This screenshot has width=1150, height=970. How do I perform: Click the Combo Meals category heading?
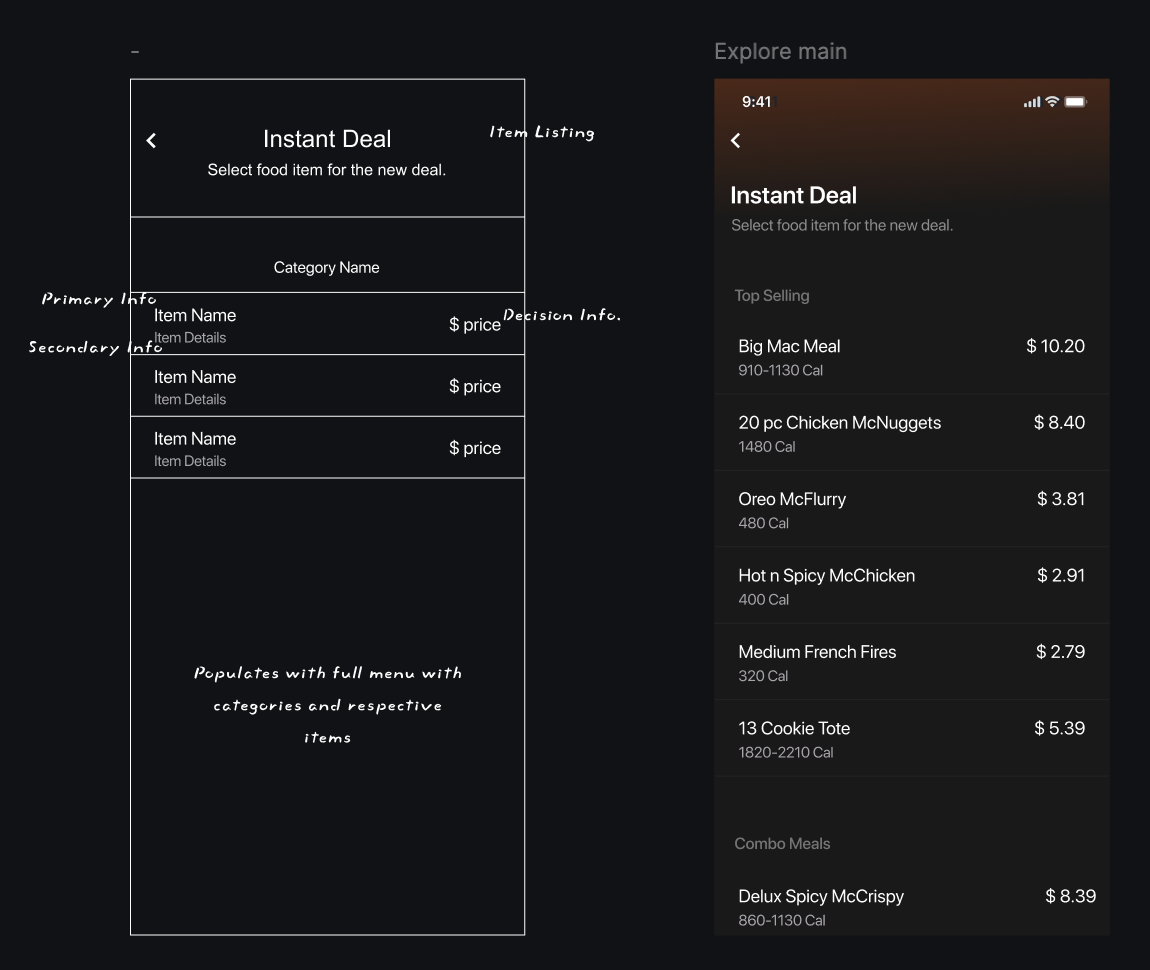[782, 843]
